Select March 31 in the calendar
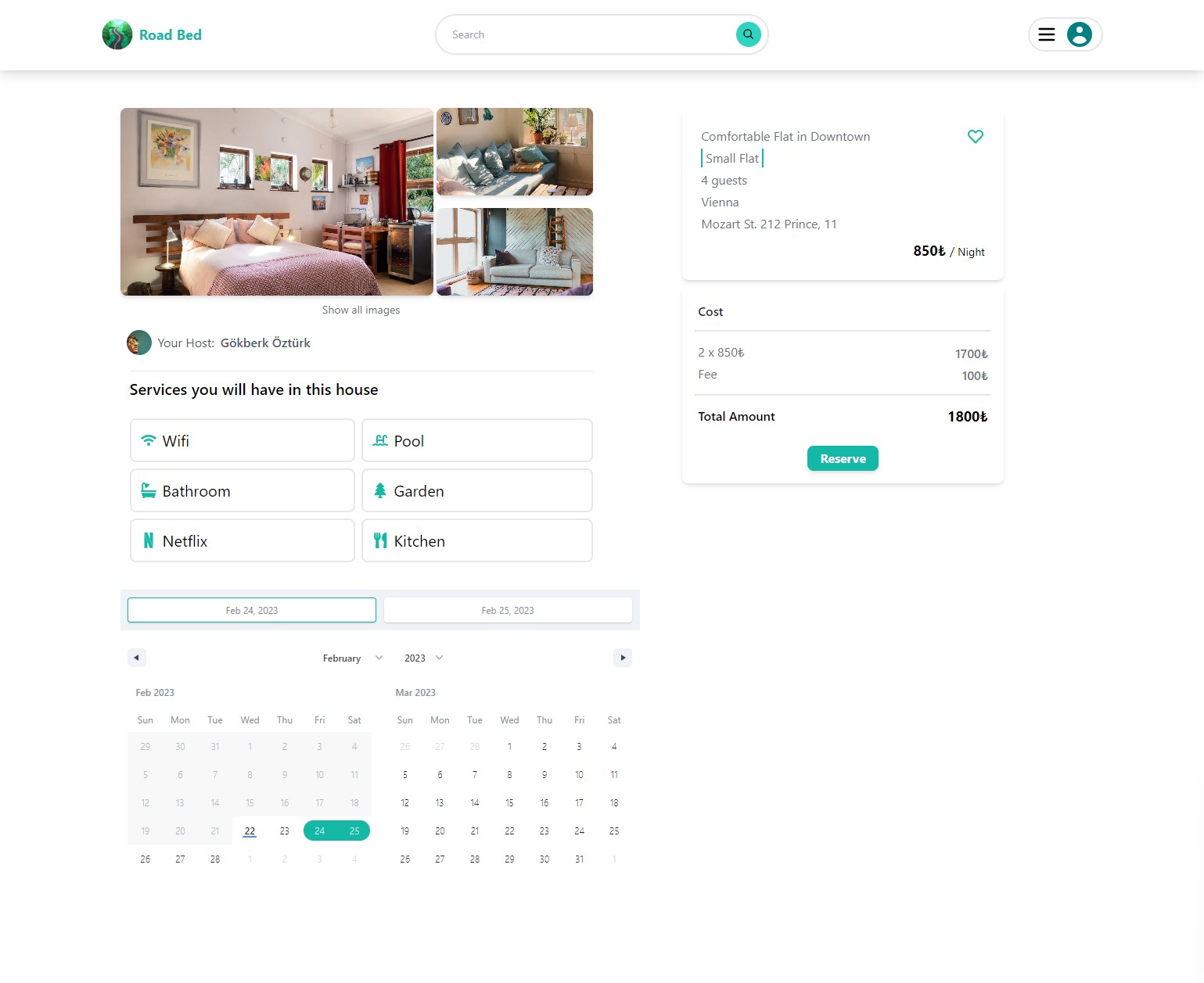 pos(579,859)
